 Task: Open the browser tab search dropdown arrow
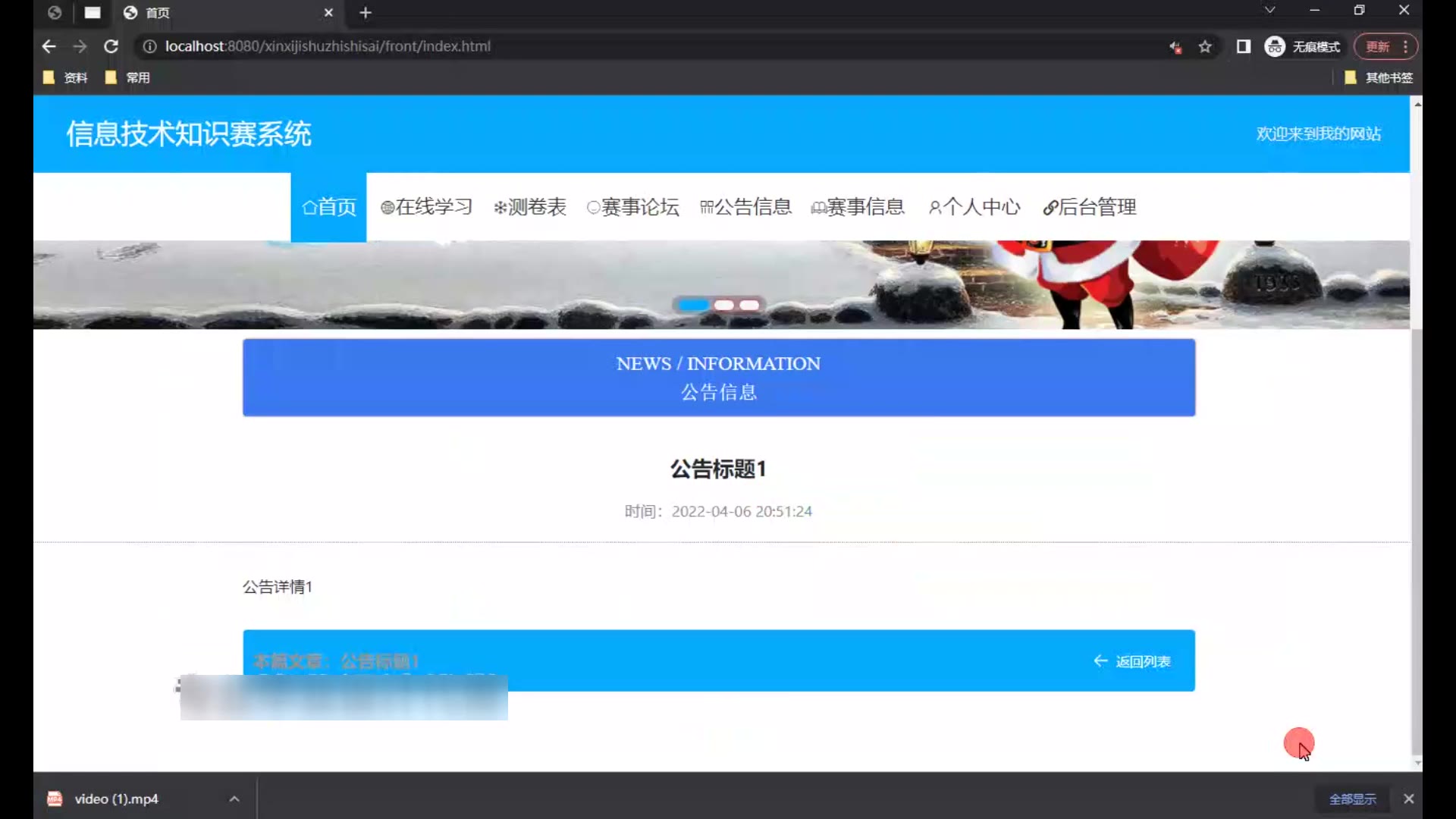tap(1269, 11)
